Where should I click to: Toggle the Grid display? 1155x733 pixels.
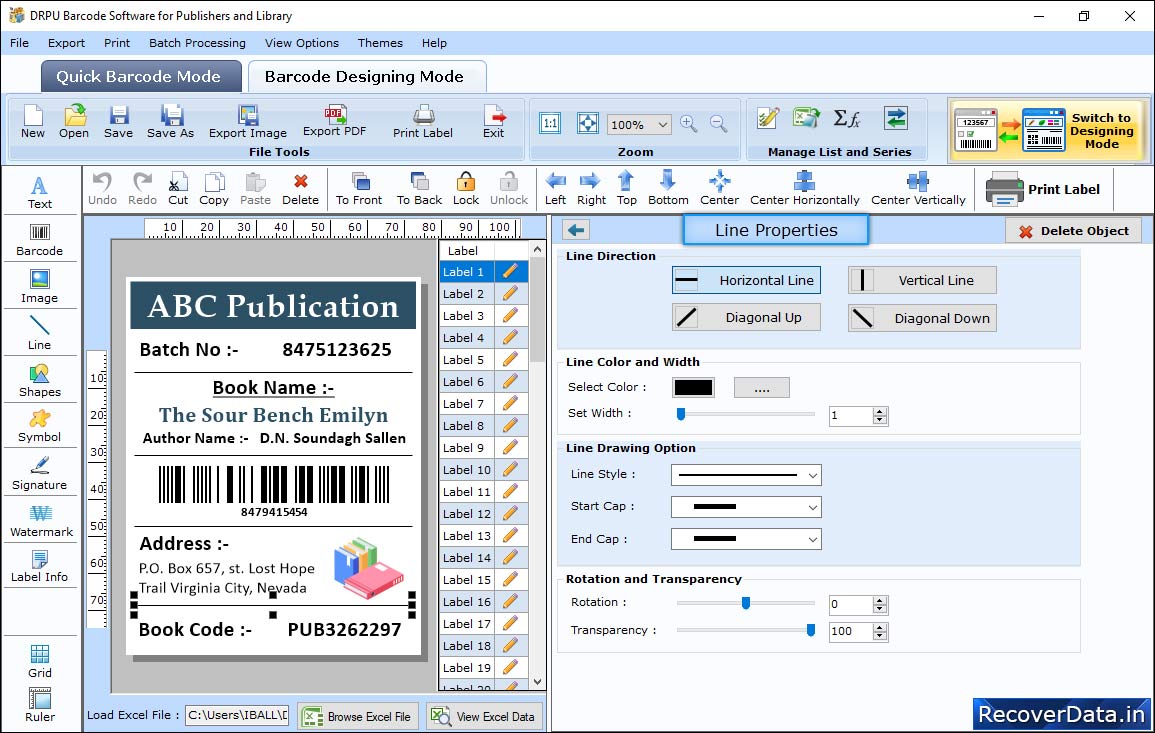click(40, 661)
